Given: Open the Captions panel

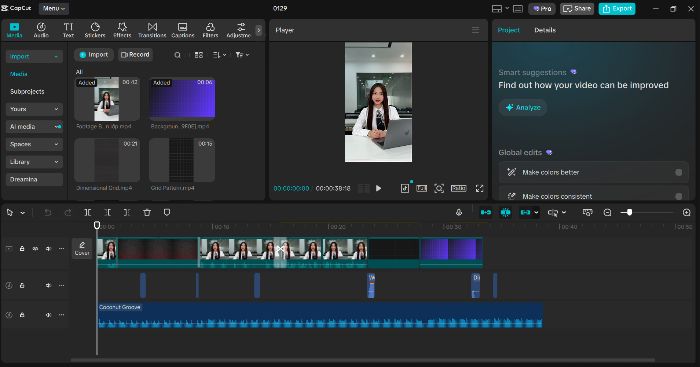Looking at the screenshot, I should tap(183, 30).
